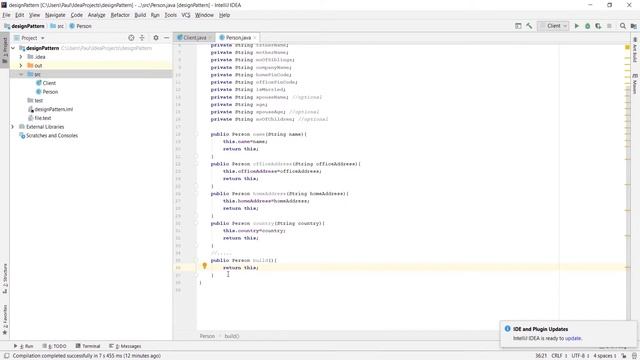Screen dimensions: 640x360
Task: Hide the Project tool window
Action: tap(167, 38)
